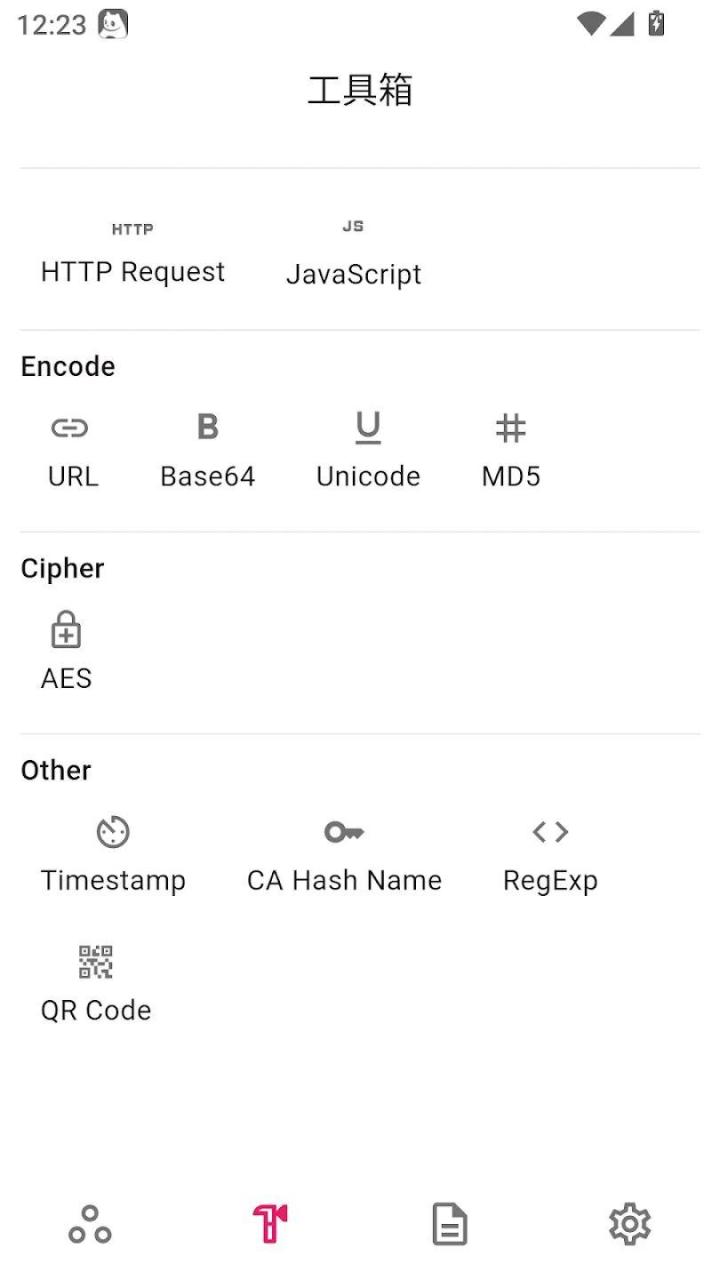Switch to the document bottom tab
The width and height of the screenshot is (720, 1280).
click(450, 1224)
